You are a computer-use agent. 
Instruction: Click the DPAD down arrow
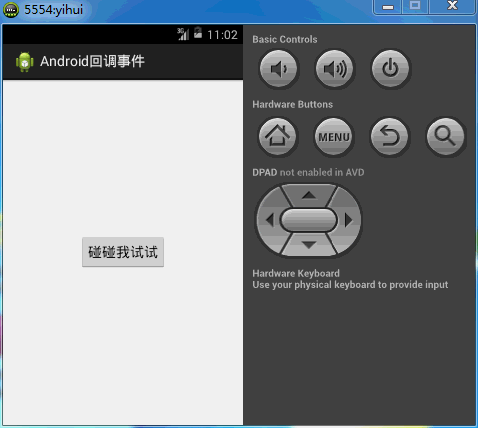(309, 245)
